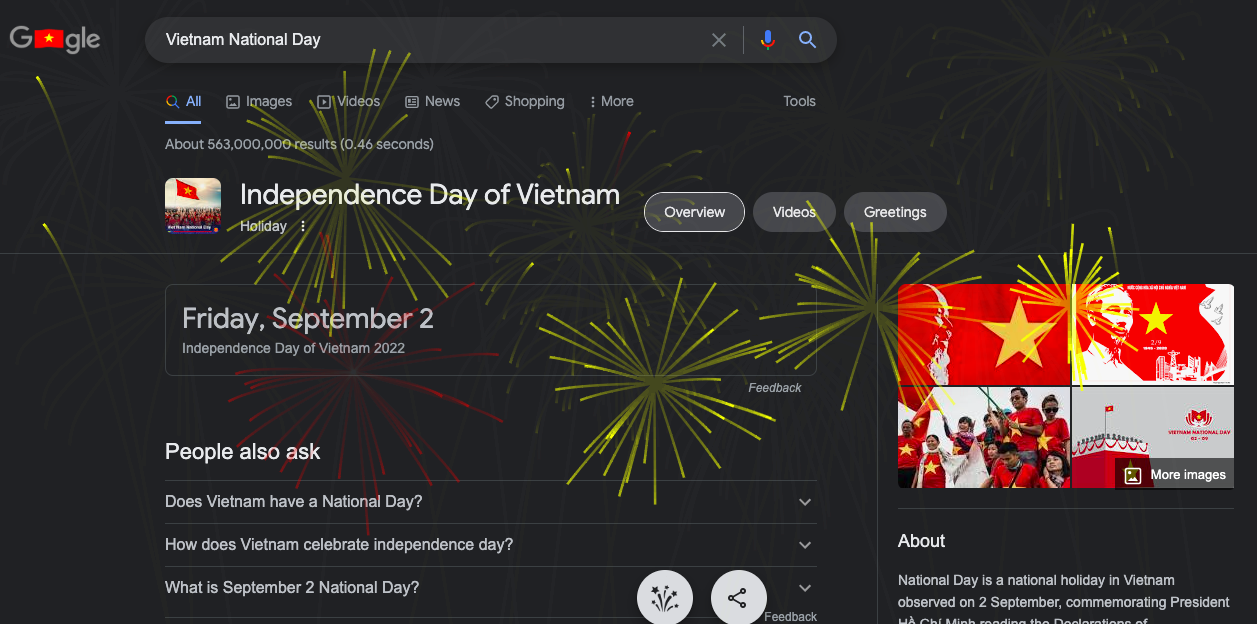Start voice search with the microphone icon
The width and height of the screenshot is (1257, 624).
click(x=767, y=40)
